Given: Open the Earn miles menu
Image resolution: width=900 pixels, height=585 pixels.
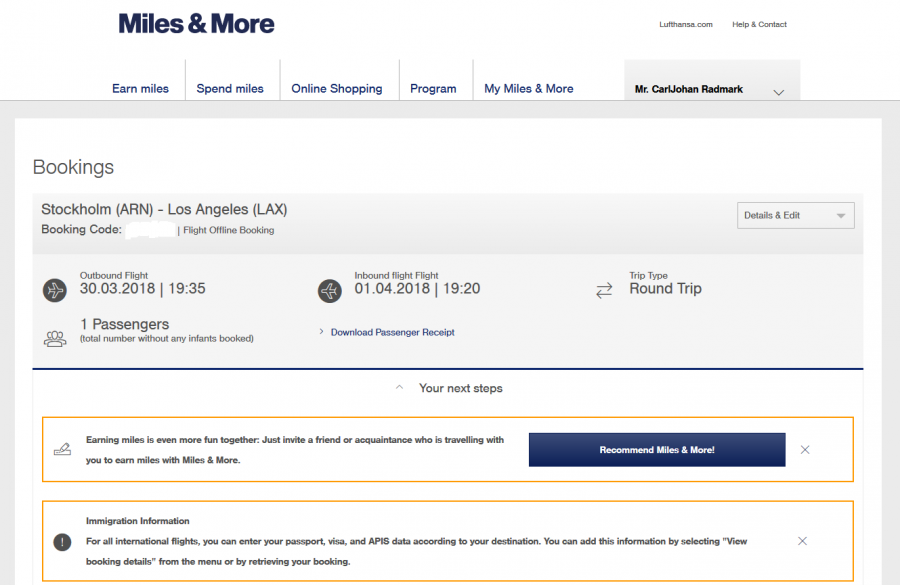Looking at the screenshot, I should (x=140, y=89).
